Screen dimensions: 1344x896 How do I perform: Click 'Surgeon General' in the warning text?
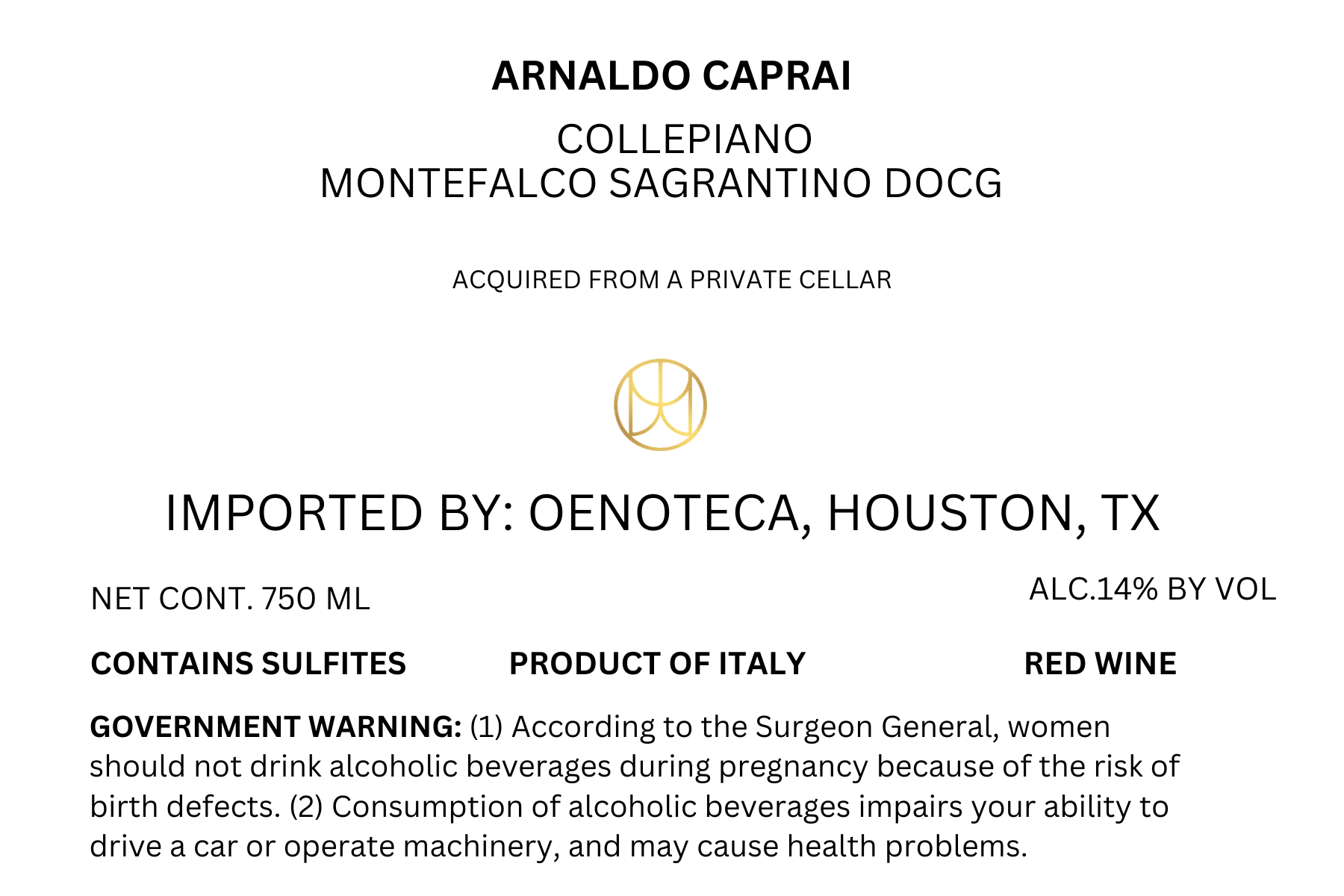(877, 727)
